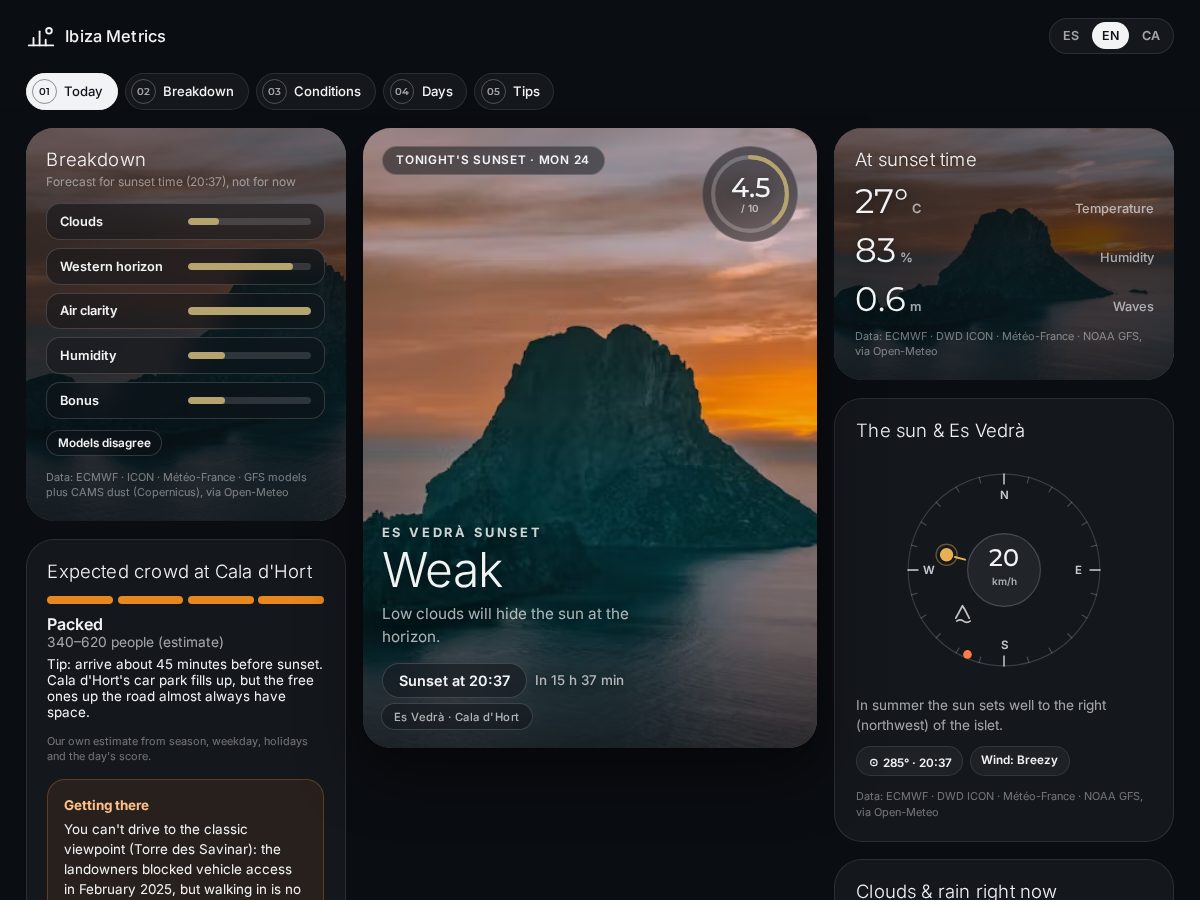Switch language to EN
This screenshot has height=900, width=1200.
[x=1110, y=36]
